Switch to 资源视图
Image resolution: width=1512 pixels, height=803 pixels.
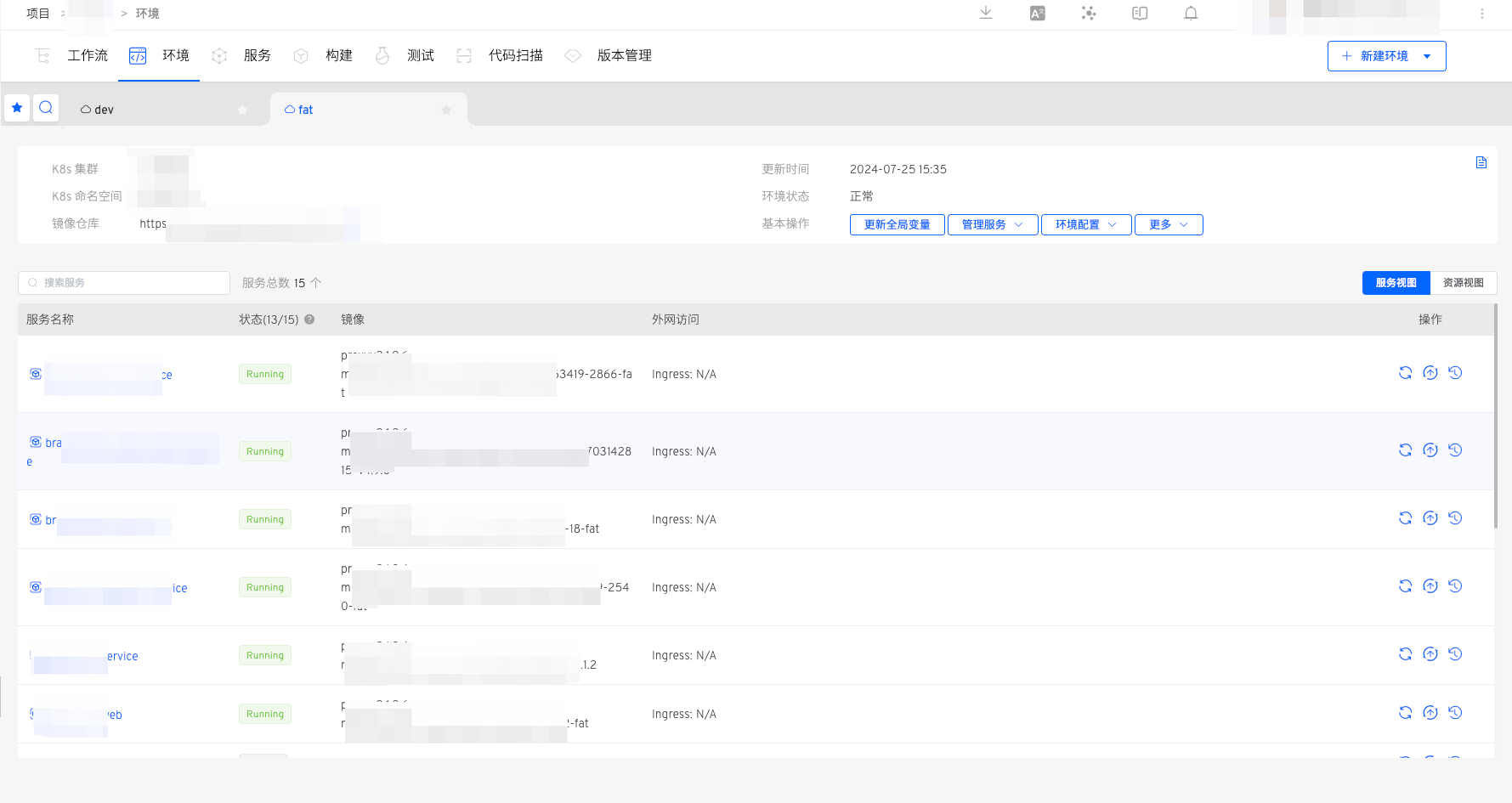point(1463,282)
